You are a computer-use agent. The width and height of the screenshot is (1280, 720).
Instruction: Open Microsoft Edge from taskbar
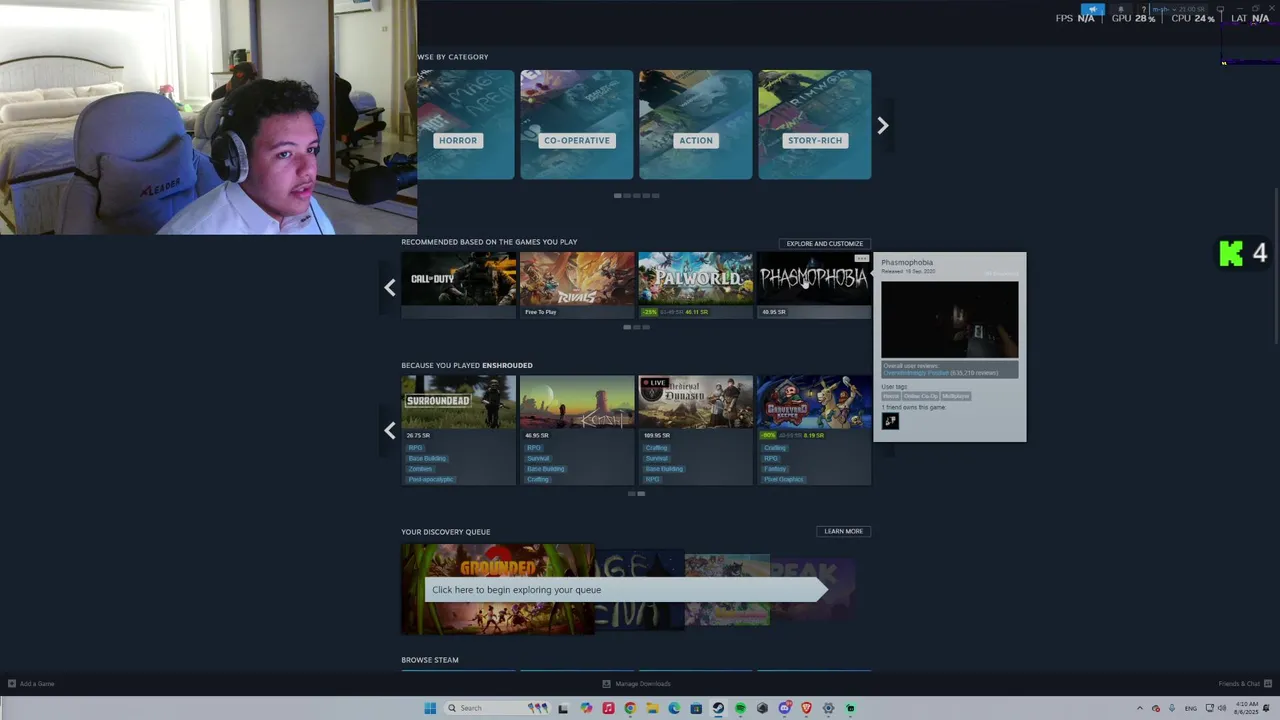coord(674,708)
